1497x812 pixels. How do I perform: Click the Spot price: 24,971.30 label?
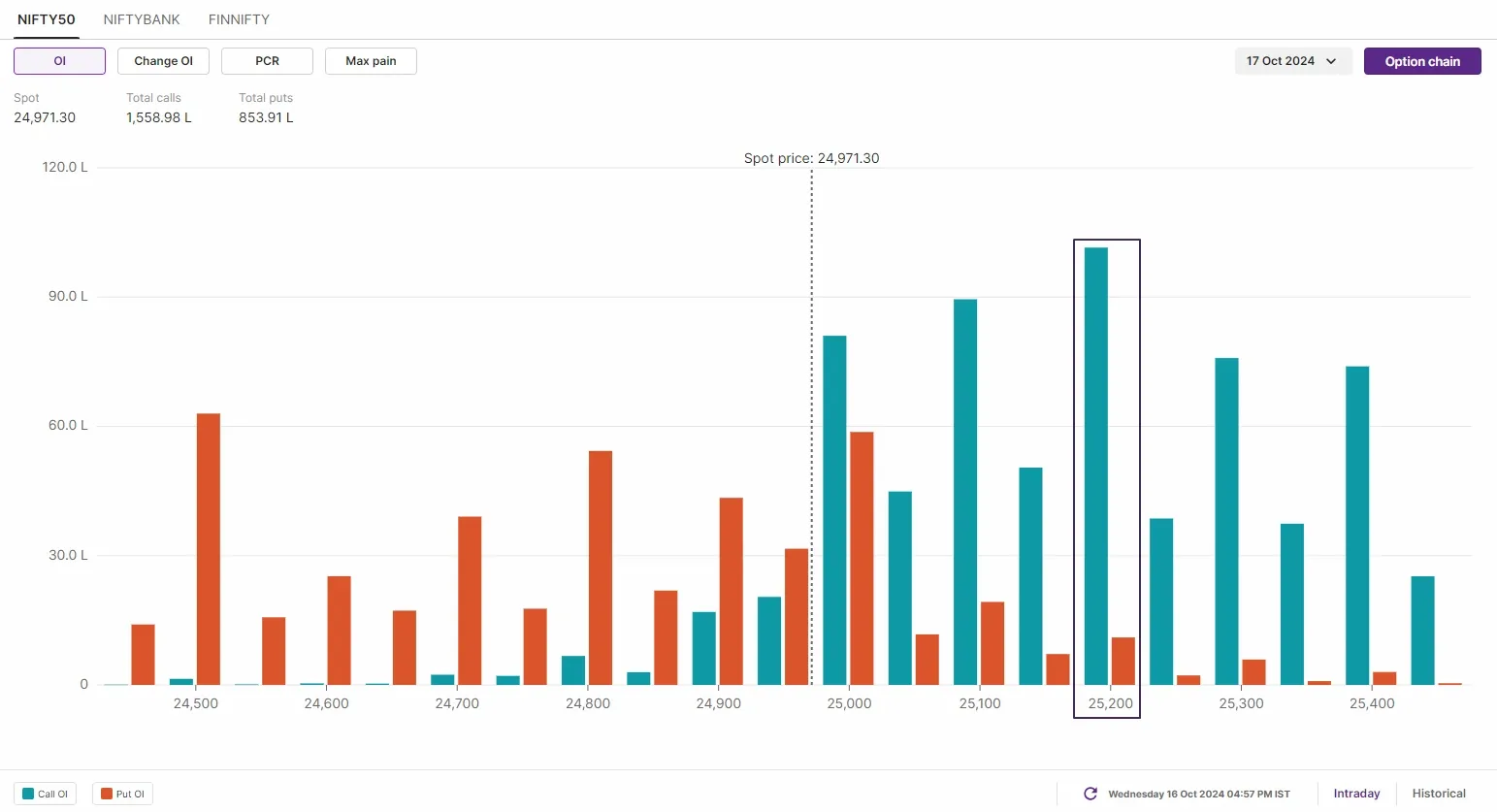(811, 158)
